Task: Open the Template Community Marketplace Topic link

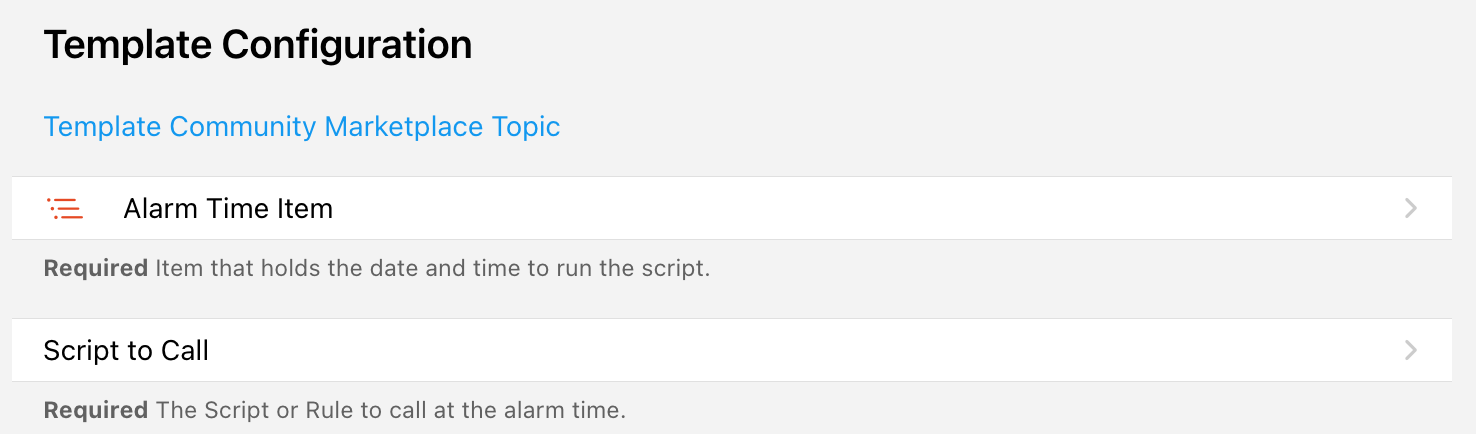Action: tap(301, 127)
